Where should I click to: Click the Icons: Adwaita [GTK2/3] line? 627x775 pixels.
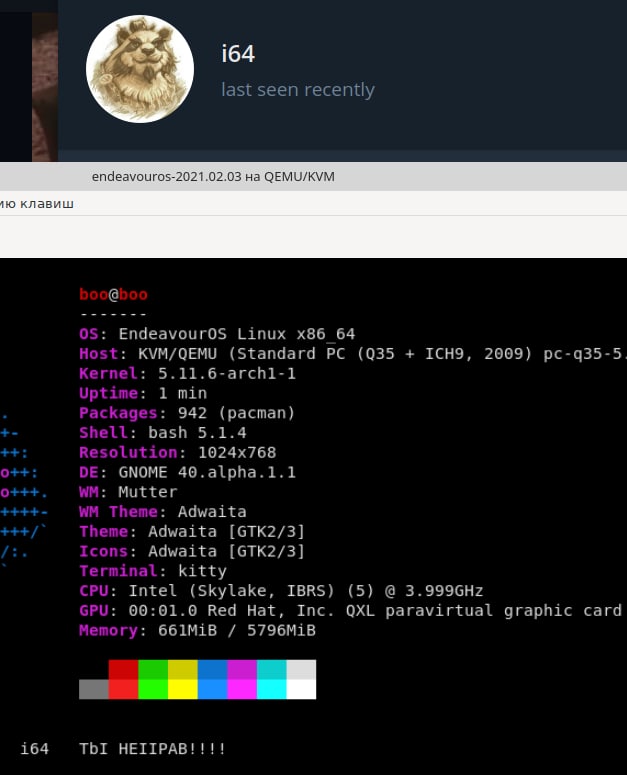(x=192, y=552)
